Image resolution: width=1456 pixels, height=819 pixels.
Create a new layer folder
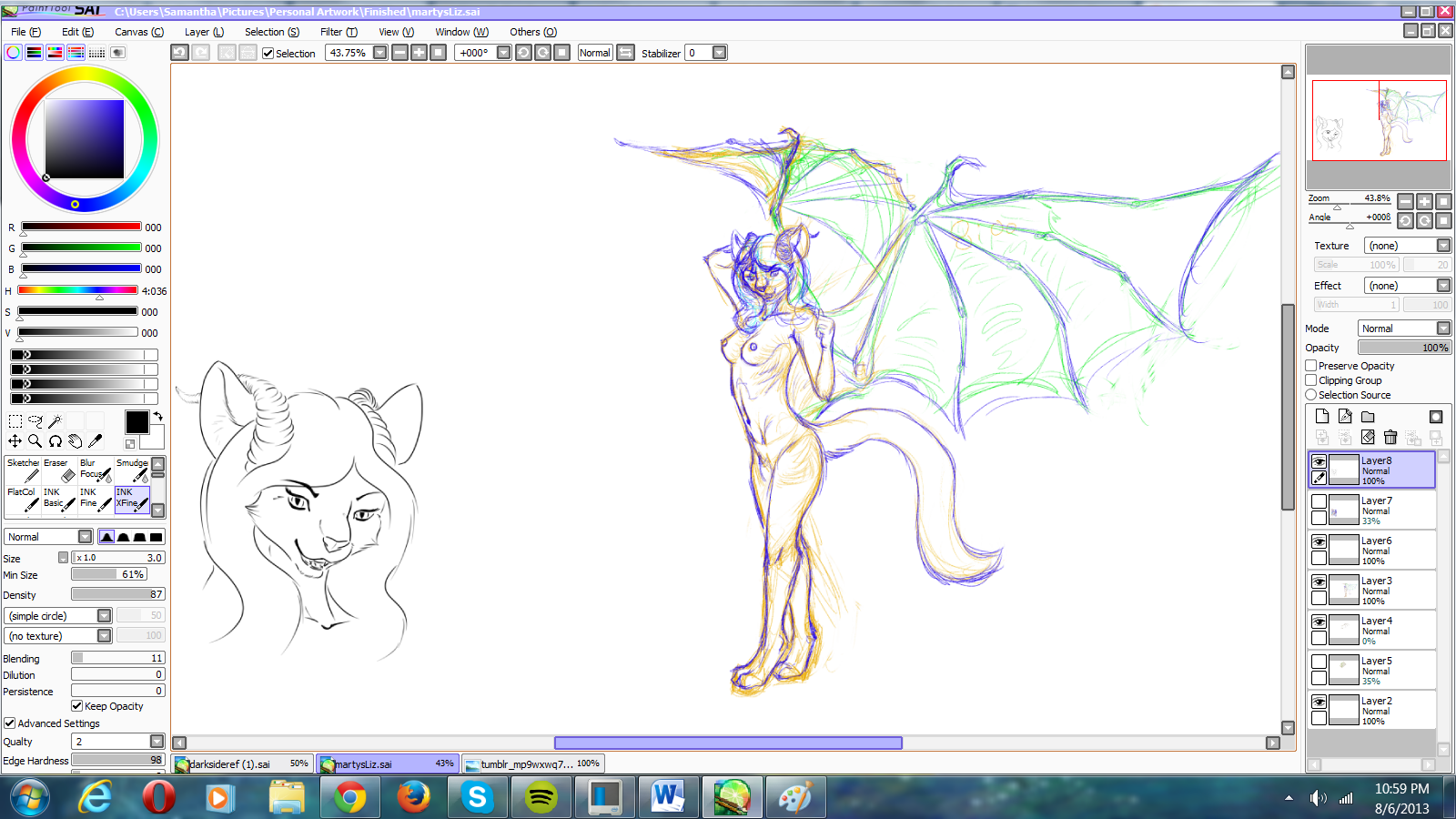(x=1368, y=417)
